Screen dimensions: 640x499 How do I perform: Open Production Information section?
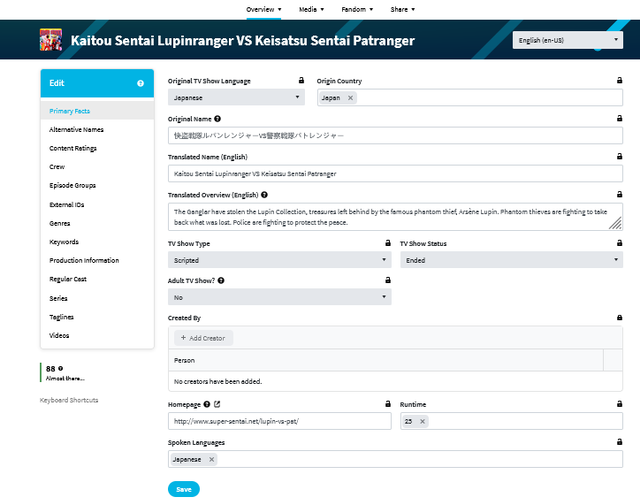coord(84,260)
